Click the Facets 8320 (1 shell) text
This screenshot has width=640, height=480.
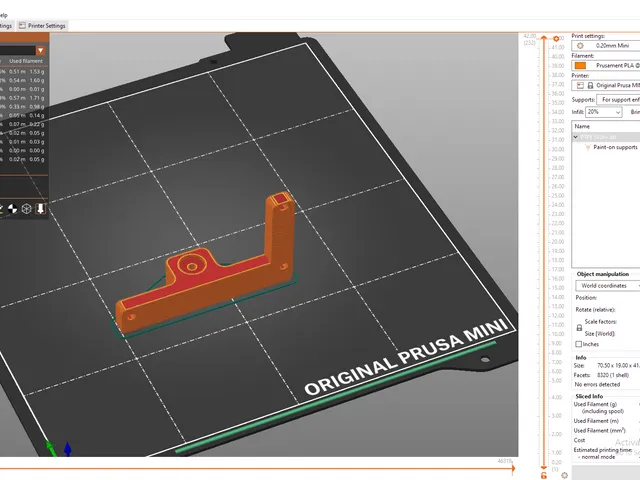[601, 375]
